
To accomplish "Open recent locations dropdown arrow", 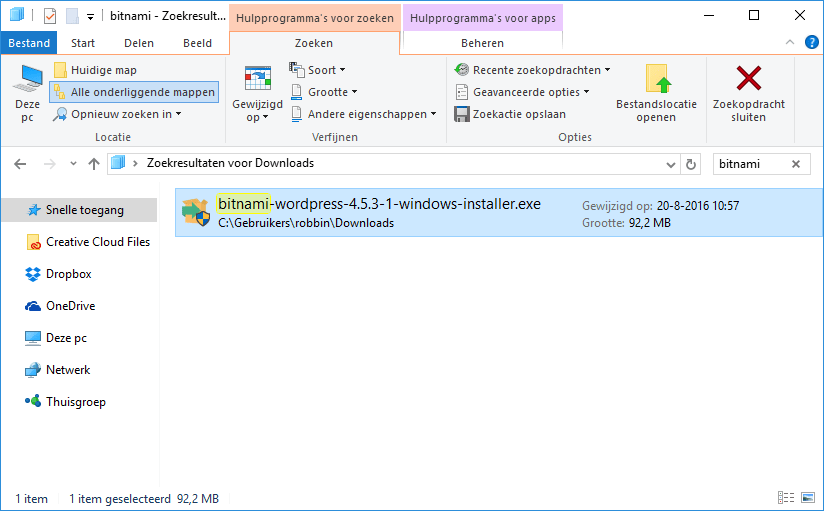I will (x=73, y=164).
